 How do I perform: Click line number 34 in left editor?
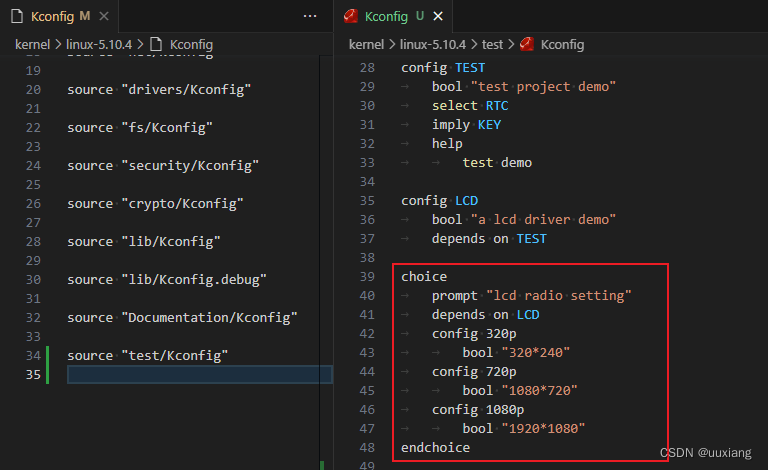point(33,355)
